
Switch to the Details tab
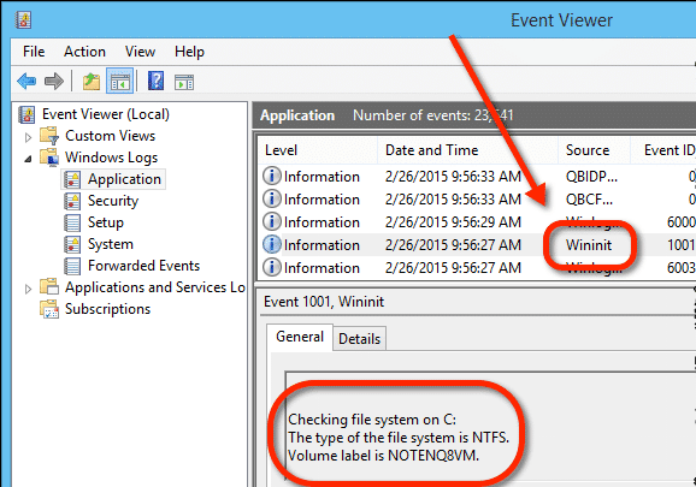click(359, 339)
